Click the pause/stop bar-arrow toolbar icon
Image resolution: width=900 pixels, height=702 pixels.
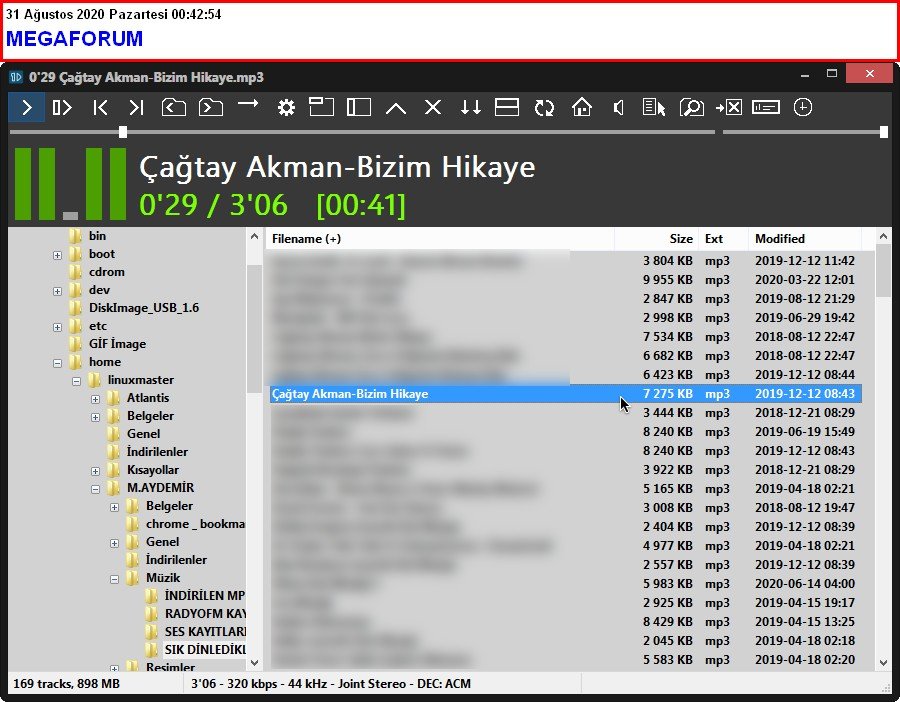[x=62, y=107]
